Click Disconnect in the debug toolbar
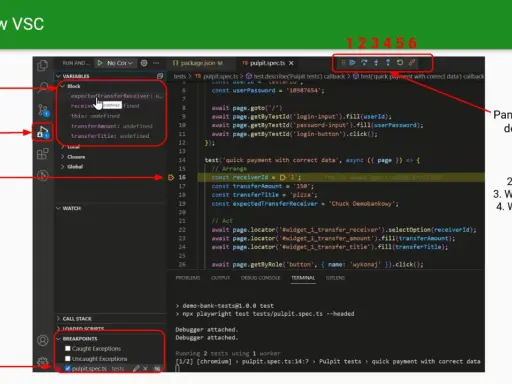Screen dimensions: 512x384 (412, 62)
